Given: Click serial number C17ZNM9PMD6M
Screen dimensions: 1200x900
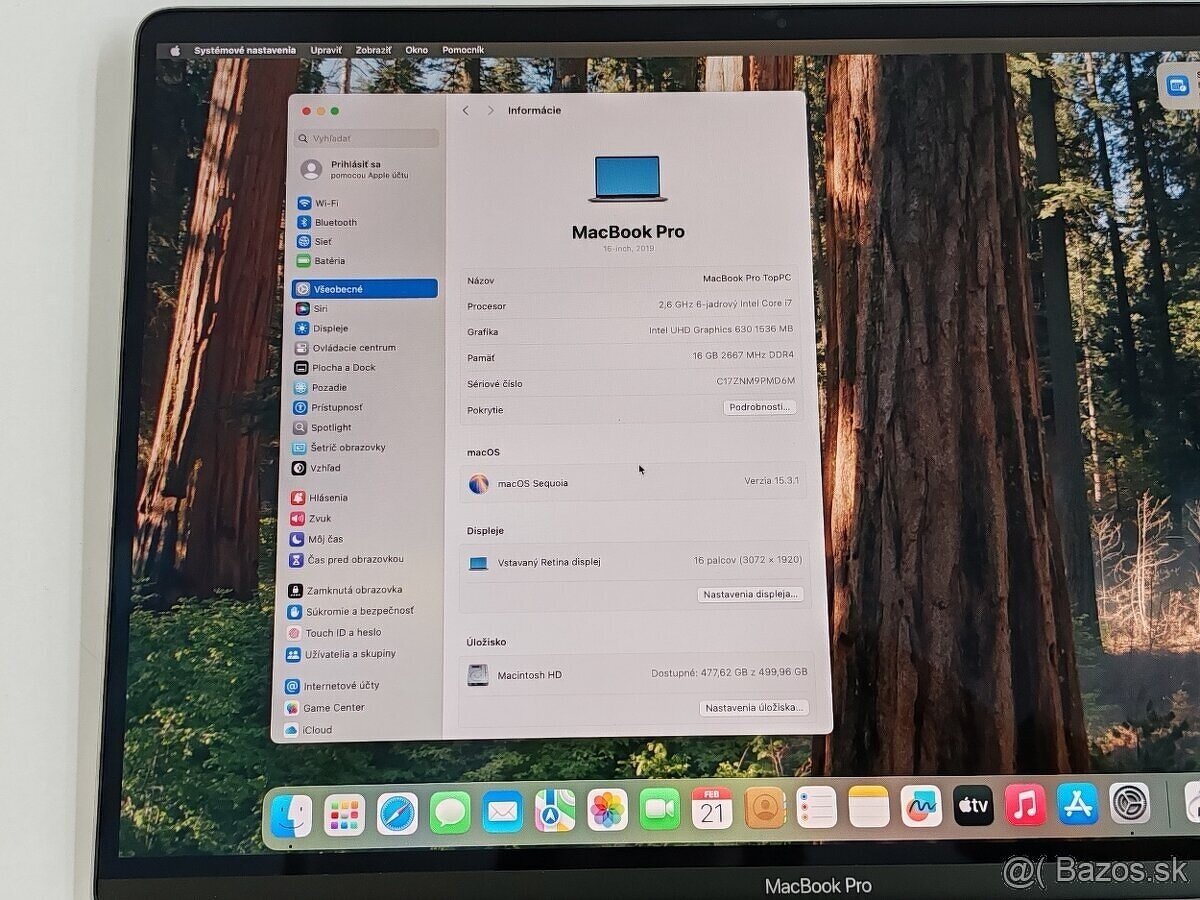Looking at the screenshot, I should pyautogui.click(x=756, y=381).
